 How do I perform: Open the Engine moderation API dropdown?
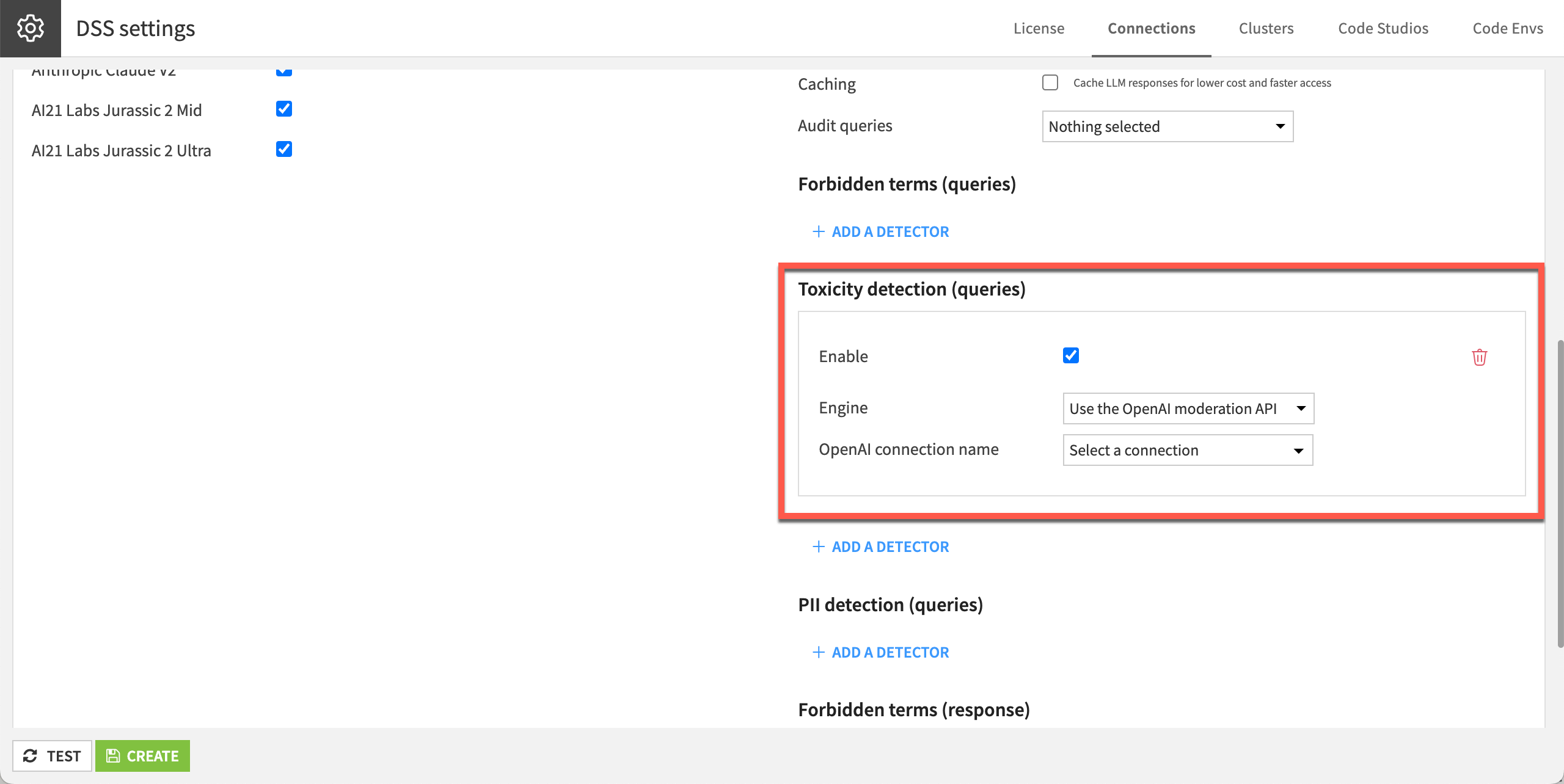pos(1188,408)
